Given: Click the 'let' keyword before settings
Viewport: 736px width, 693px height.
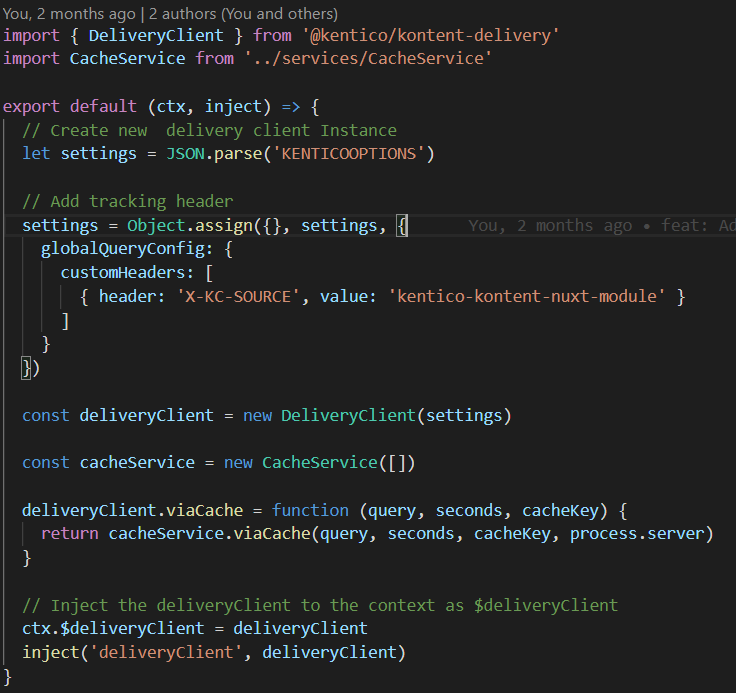Looking at the screenshot, I should click(36, 154).
